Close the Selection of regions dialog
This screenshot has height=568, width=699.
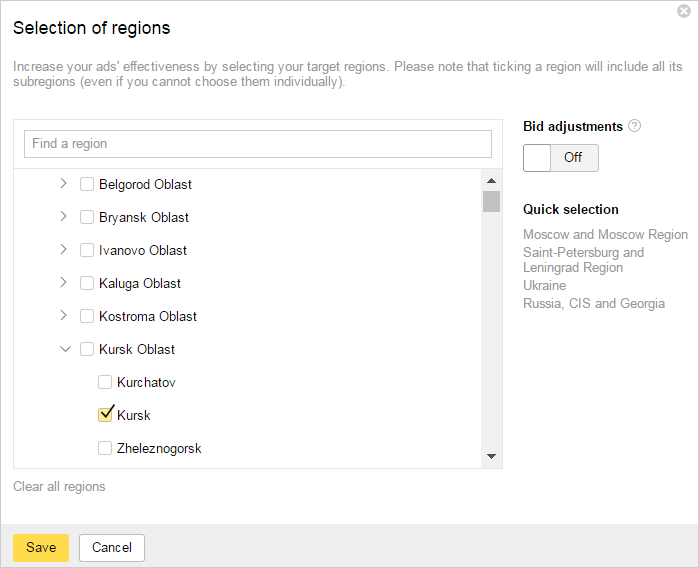683,11
